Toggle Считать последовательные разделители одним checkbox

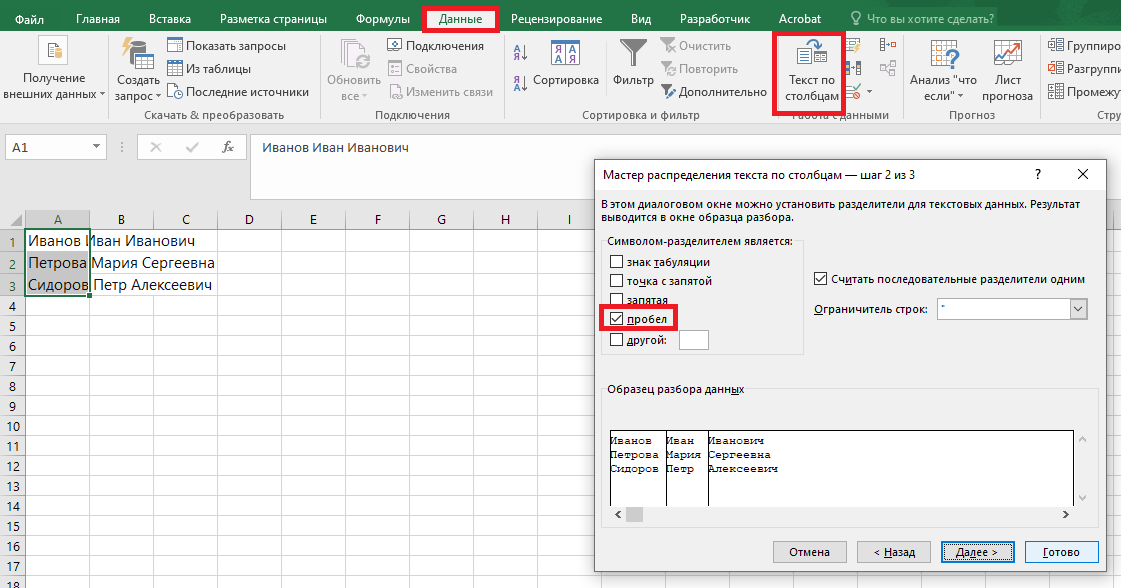tap(821, 279)
